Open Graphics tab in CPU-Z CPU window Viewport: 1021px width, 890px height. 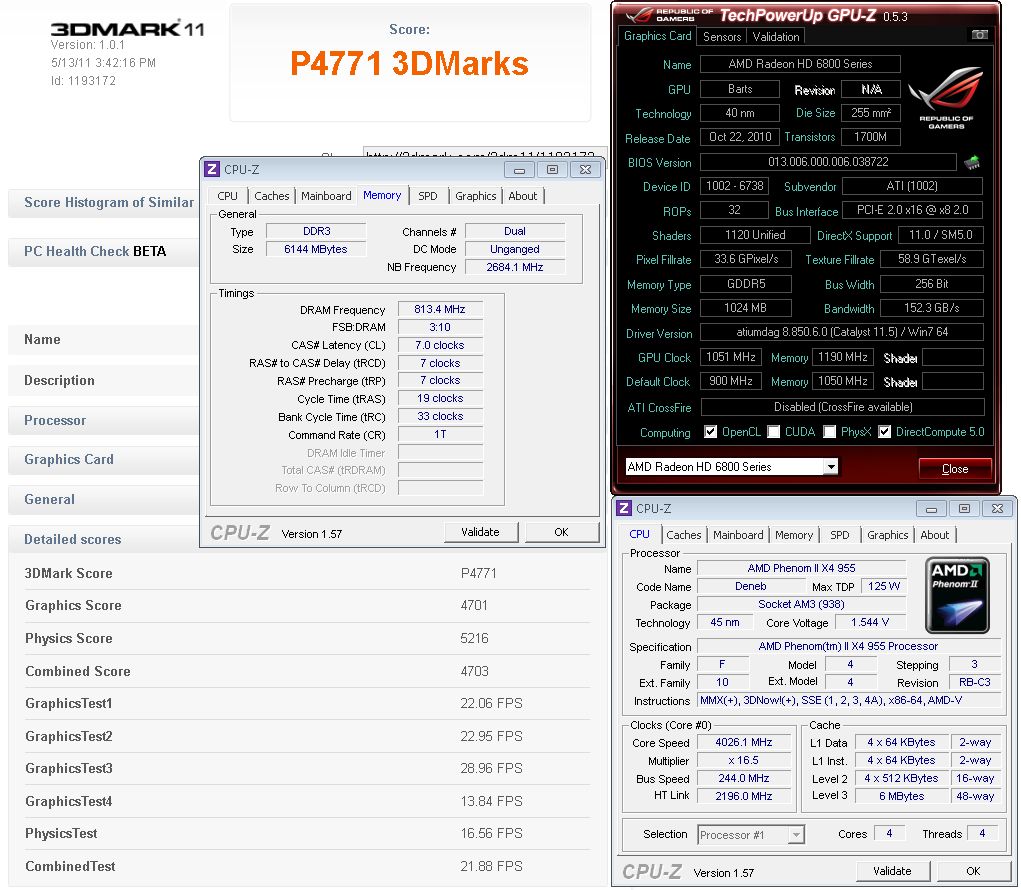[888, 535]
